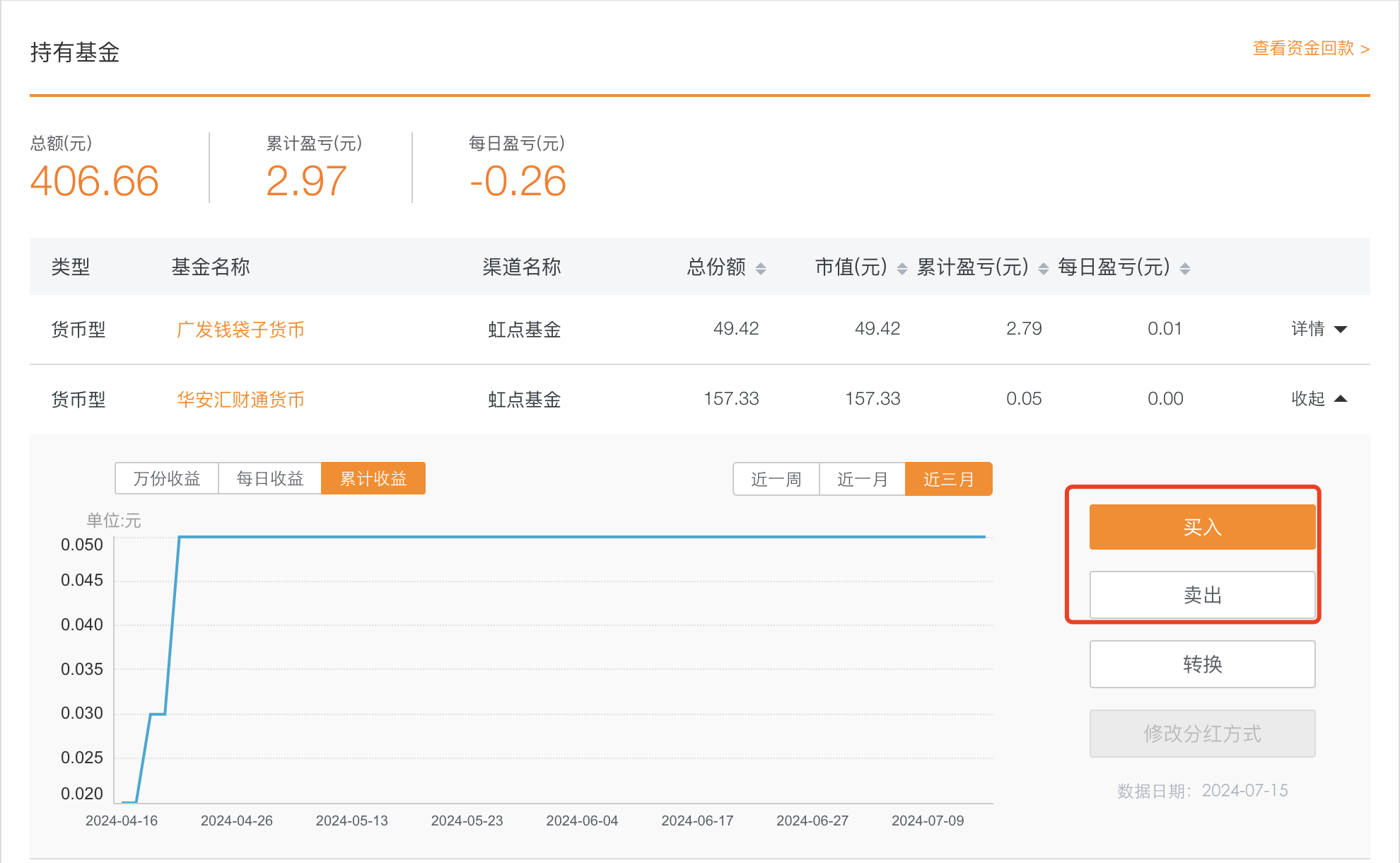Image resolution: width=1400 pixels, height=863 pixels.
Task: Click the 转换 button
Action: point(1203,664)
